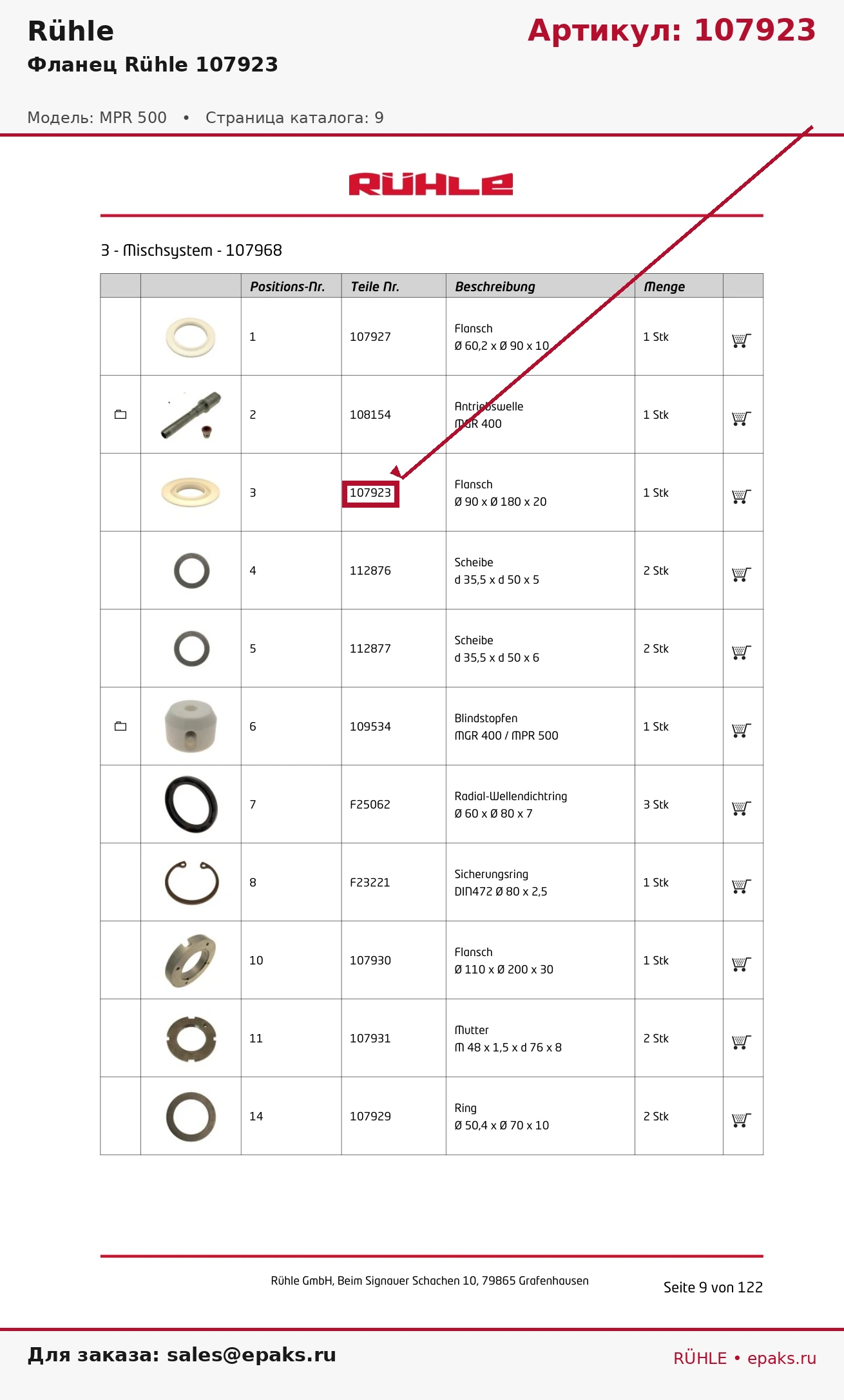844x1400 pixels.
Task: View the Antriebswelle shaft thumbnail
Action: click(191, 414)
